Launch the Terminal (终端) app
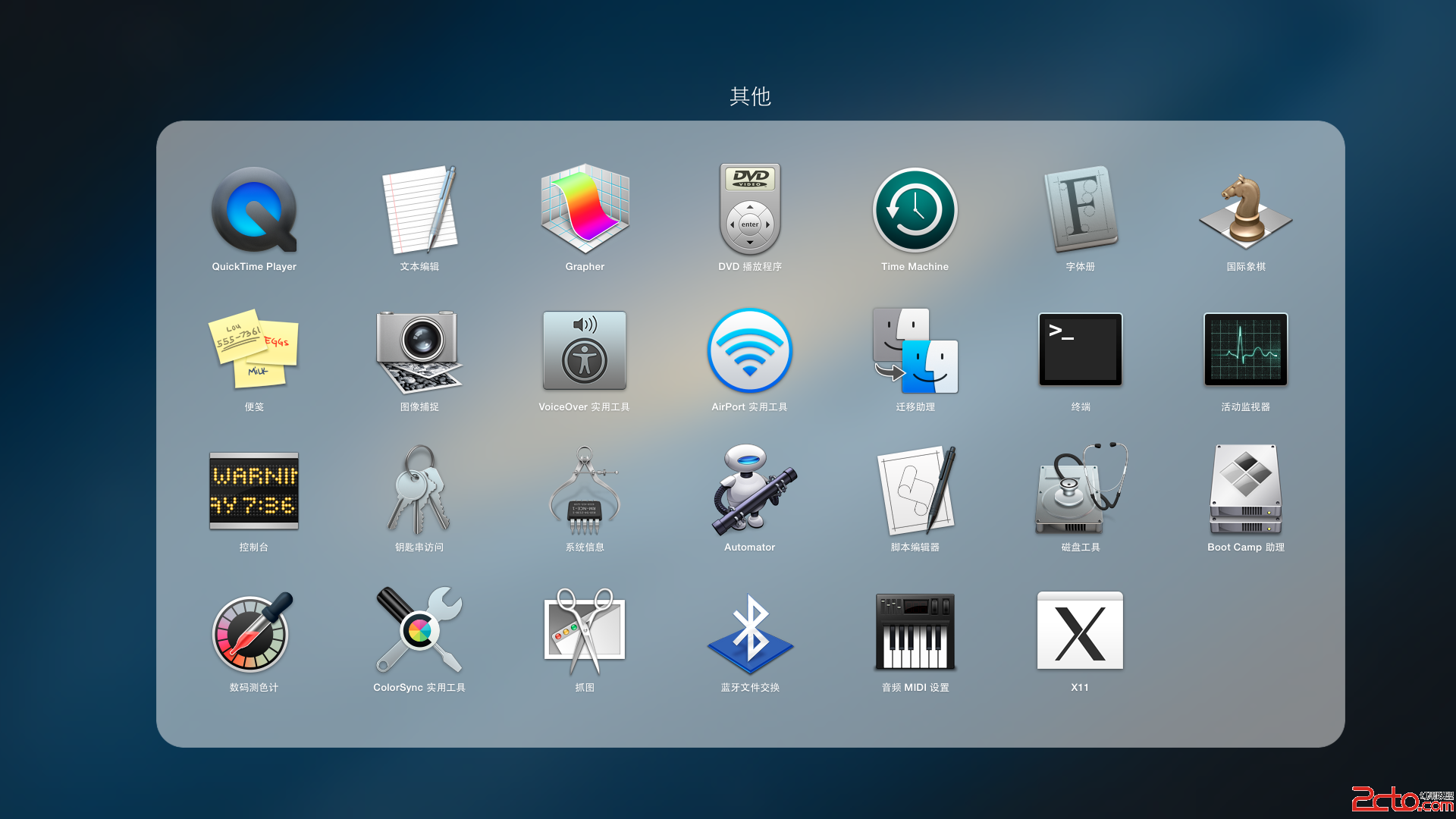This screenshot has height=819, width=1456. coord(1080,350)
